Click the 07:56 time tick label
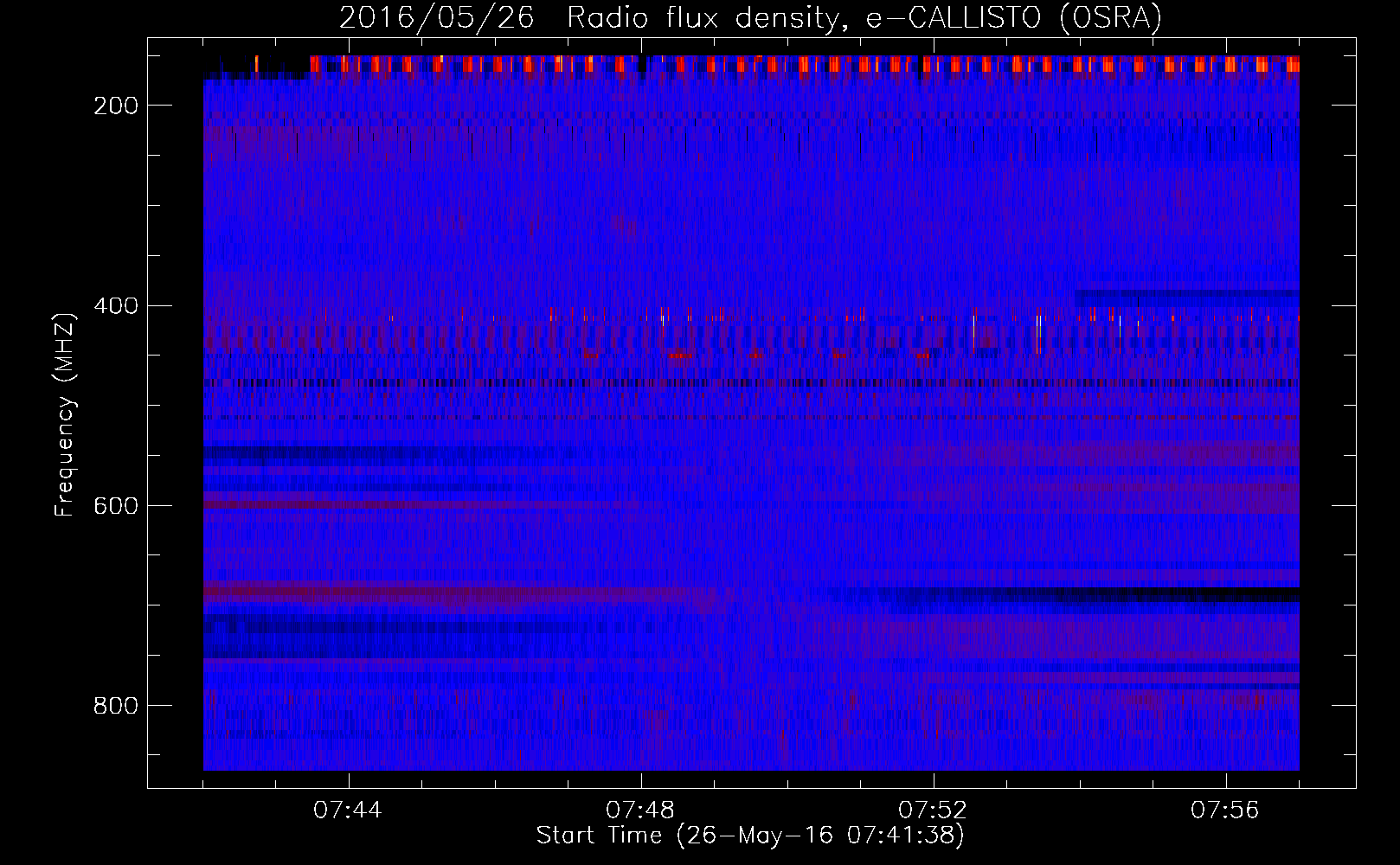Screen dimensions: 1400x865 [1225, 811]
